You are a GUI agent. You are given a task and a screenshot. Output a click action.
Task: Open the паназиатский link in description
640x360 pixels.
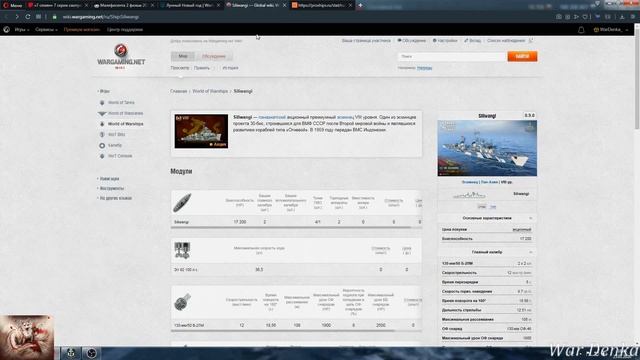coord(272,117)
